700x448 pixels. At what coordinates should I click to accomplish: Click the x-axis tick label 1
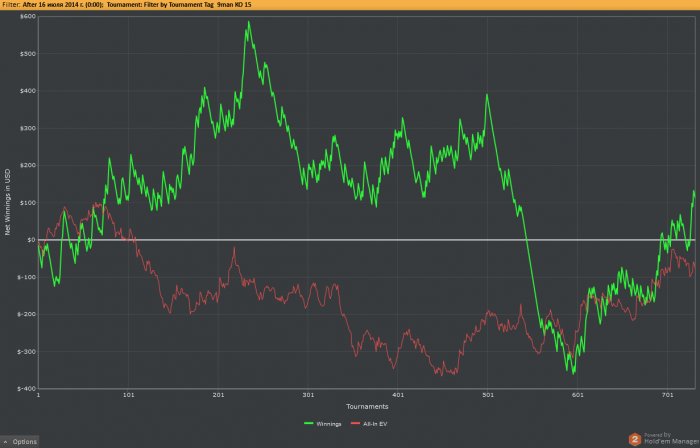38,395
